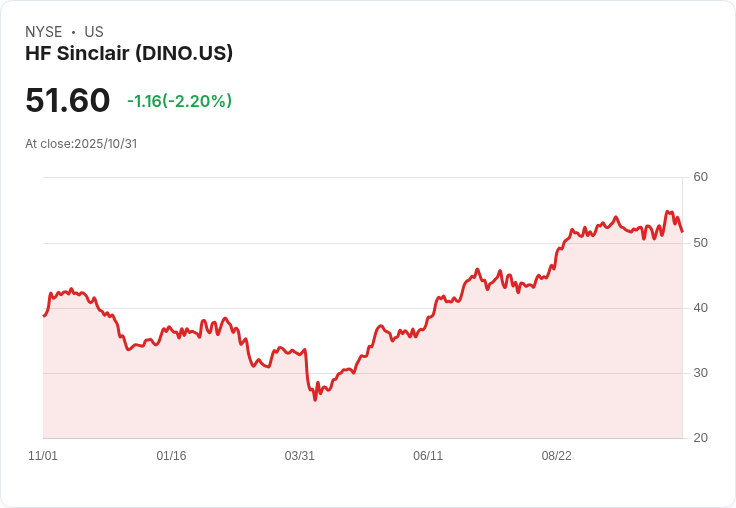Click the 40 price axis label

(x=701, y=308)
